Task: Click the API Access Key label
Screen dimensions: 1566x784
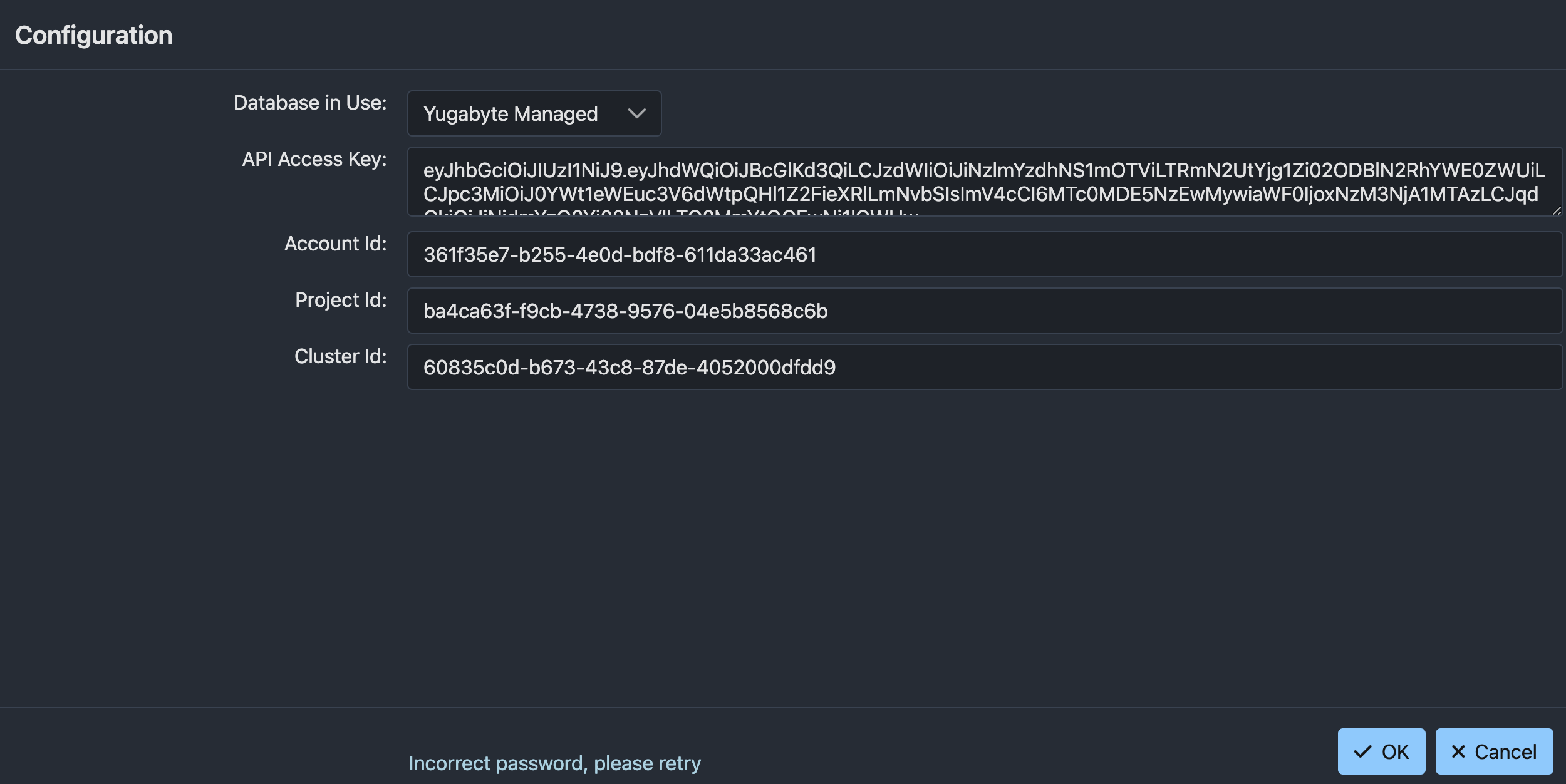Action: (x=314, y=160)
